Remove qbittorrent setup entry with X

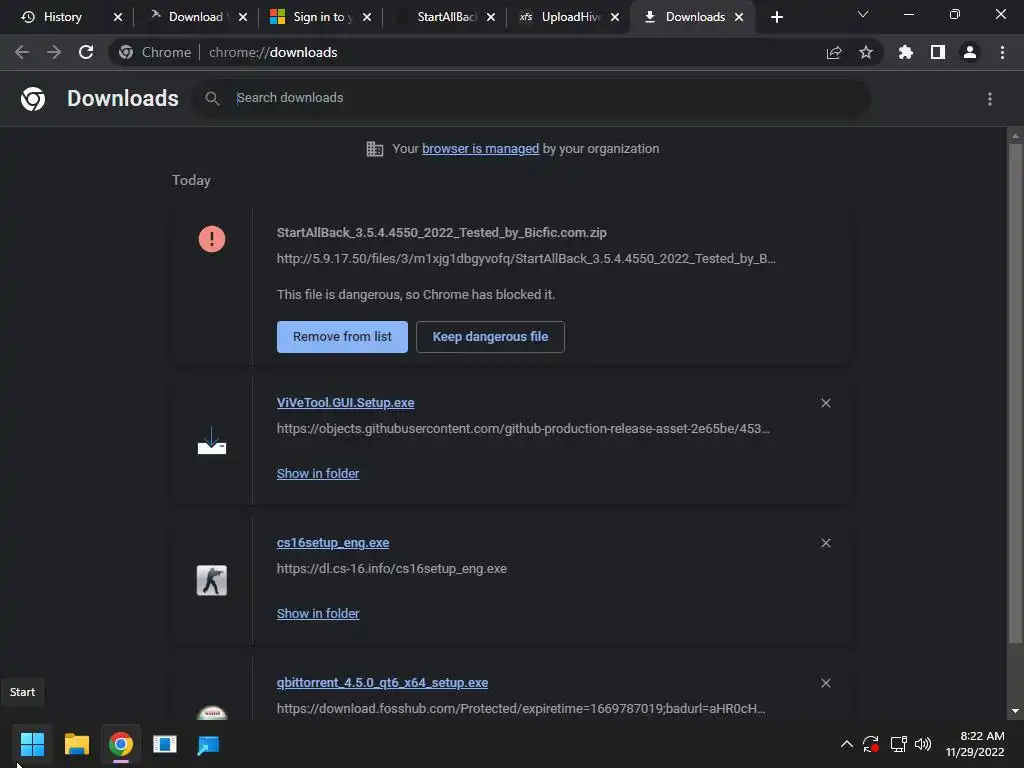click(826, 682)
